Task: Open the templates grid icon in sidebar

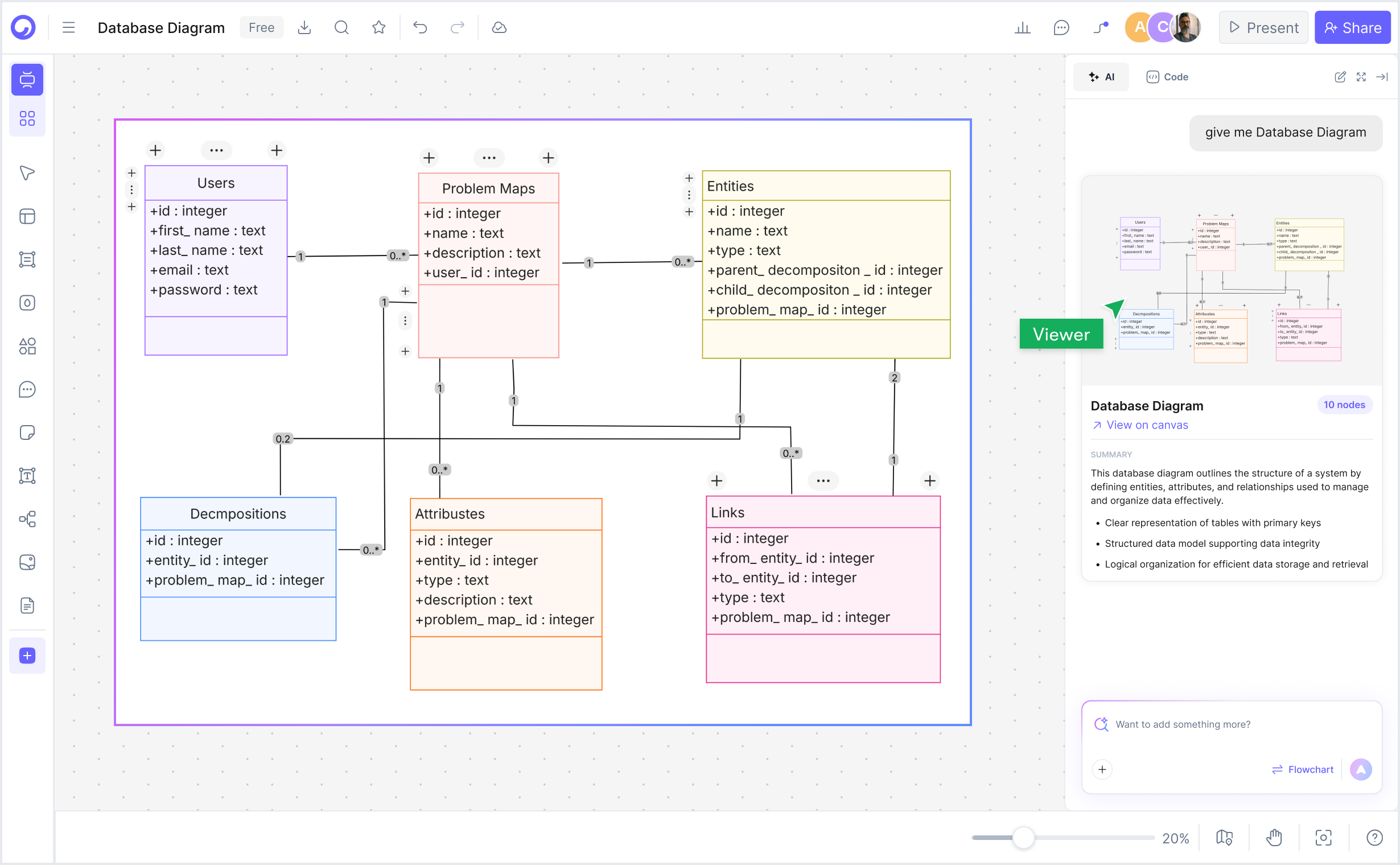Action: pos(27,118)
